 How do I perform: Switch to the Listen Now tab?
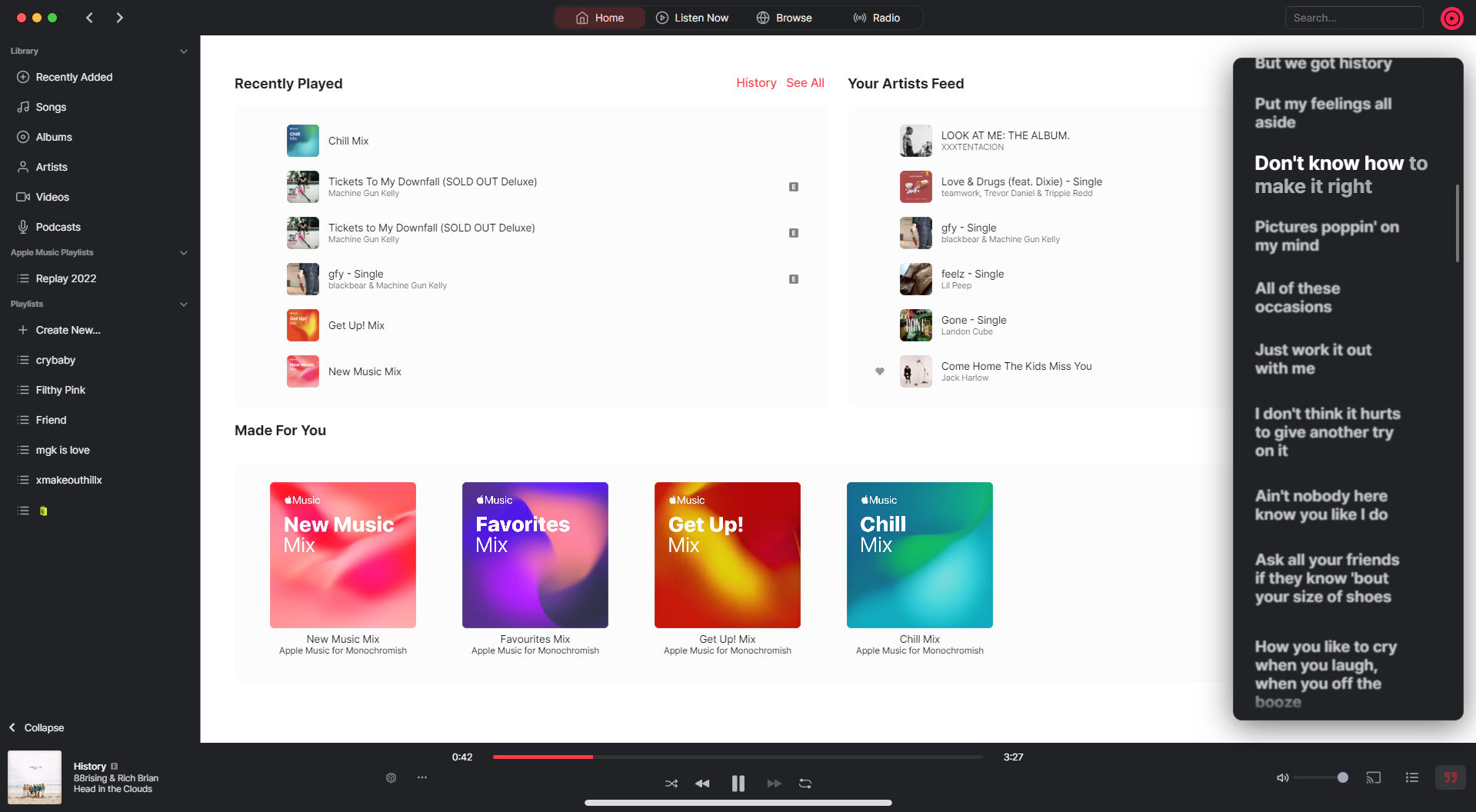tap(692, 18)
